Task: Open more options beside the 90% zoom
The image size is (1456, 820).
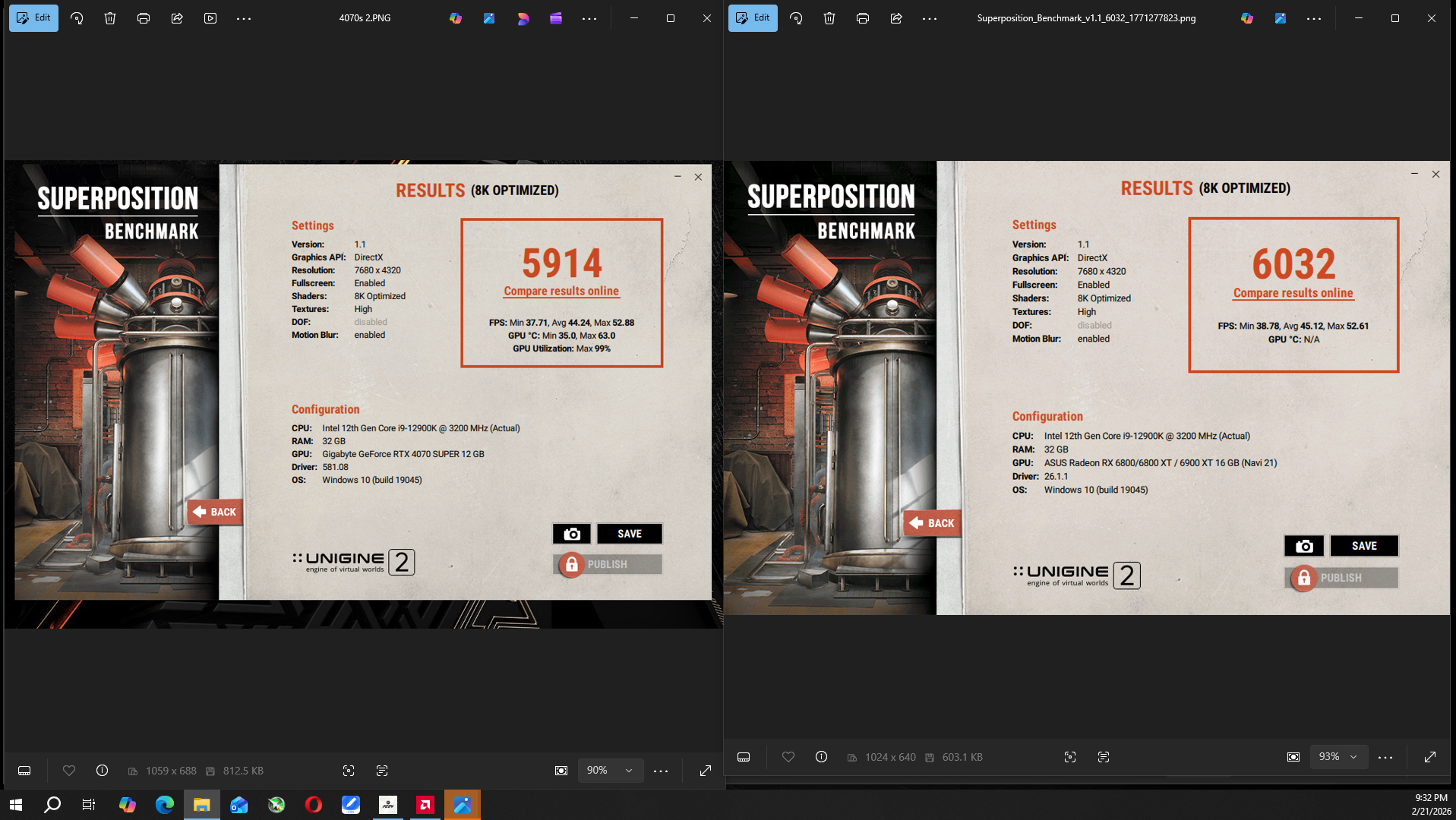Action: 661,771
